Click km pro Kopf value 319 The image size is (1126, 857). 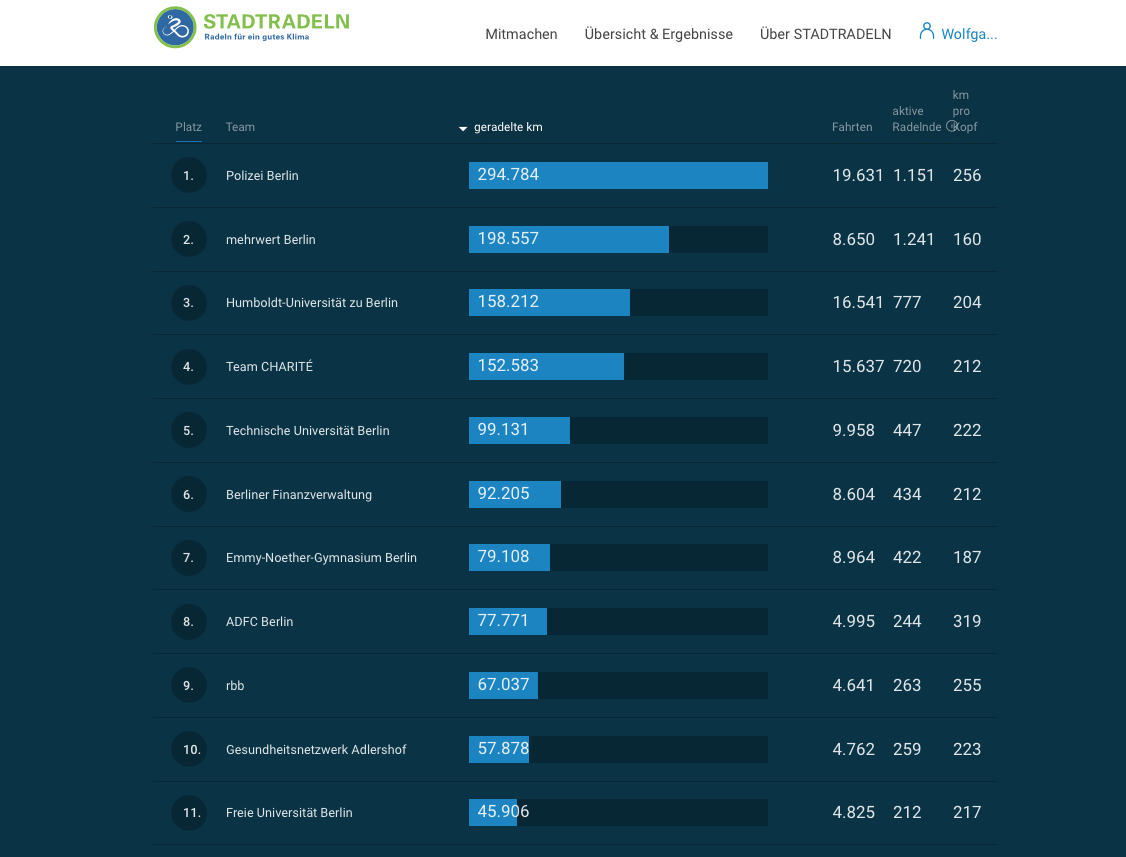[x=967, y=621]
